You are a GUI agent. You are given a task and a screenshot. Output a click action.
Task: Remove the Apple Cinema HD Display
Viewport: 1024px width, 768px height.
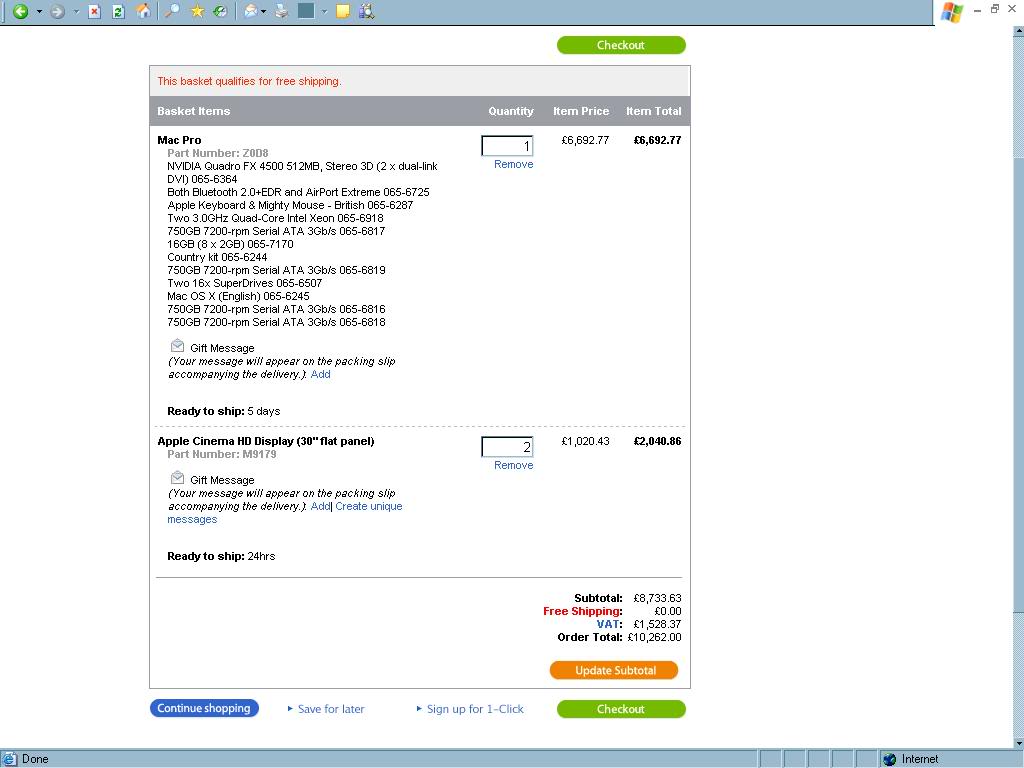click(x=513, y=466)
